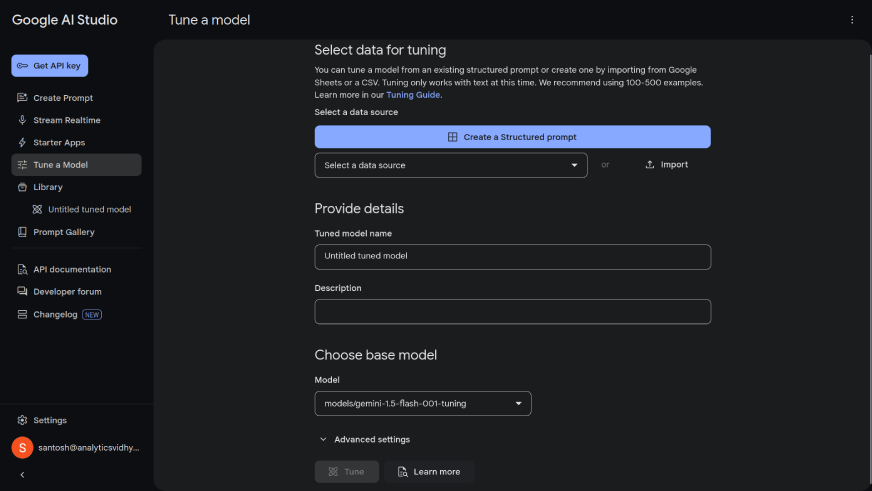Click the upload icon beside Import
This screenshot has width=872, height=491.
tap(650, 165)
